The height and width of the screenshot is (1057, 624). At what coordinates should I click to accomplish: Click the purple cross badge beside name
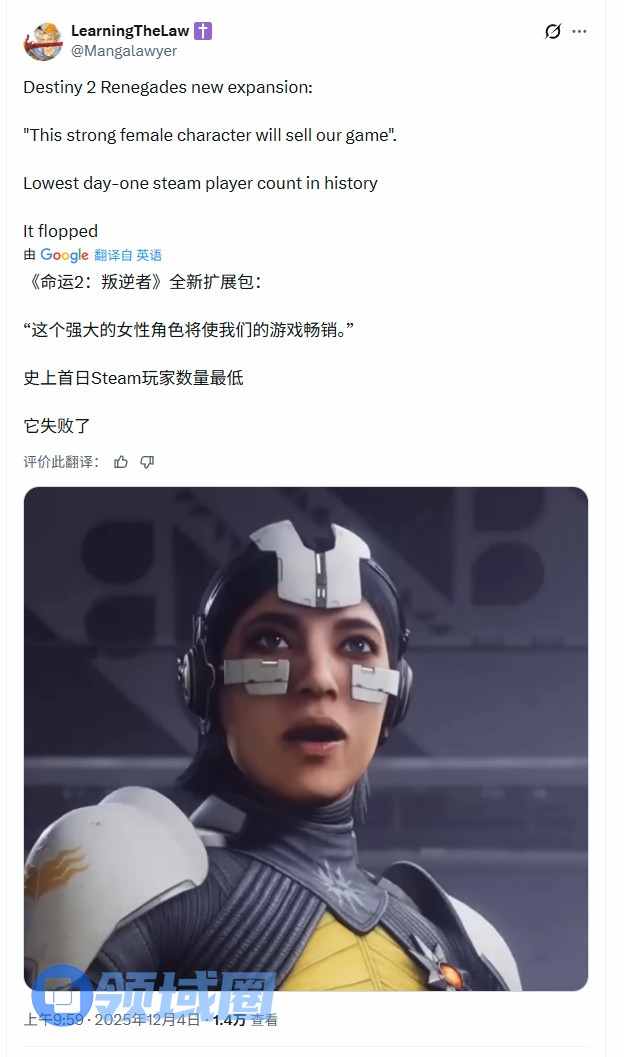(x=203, y=30)
